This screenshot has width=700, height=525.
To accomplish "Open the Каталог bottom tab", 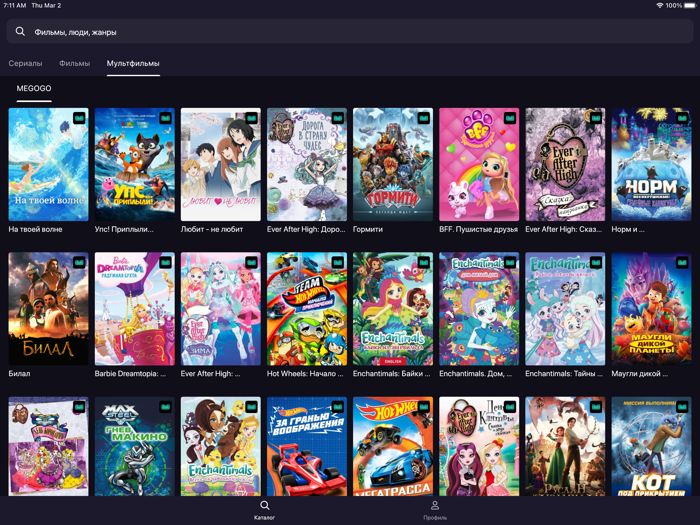I will pyautogui.click(x=264, y=510).
